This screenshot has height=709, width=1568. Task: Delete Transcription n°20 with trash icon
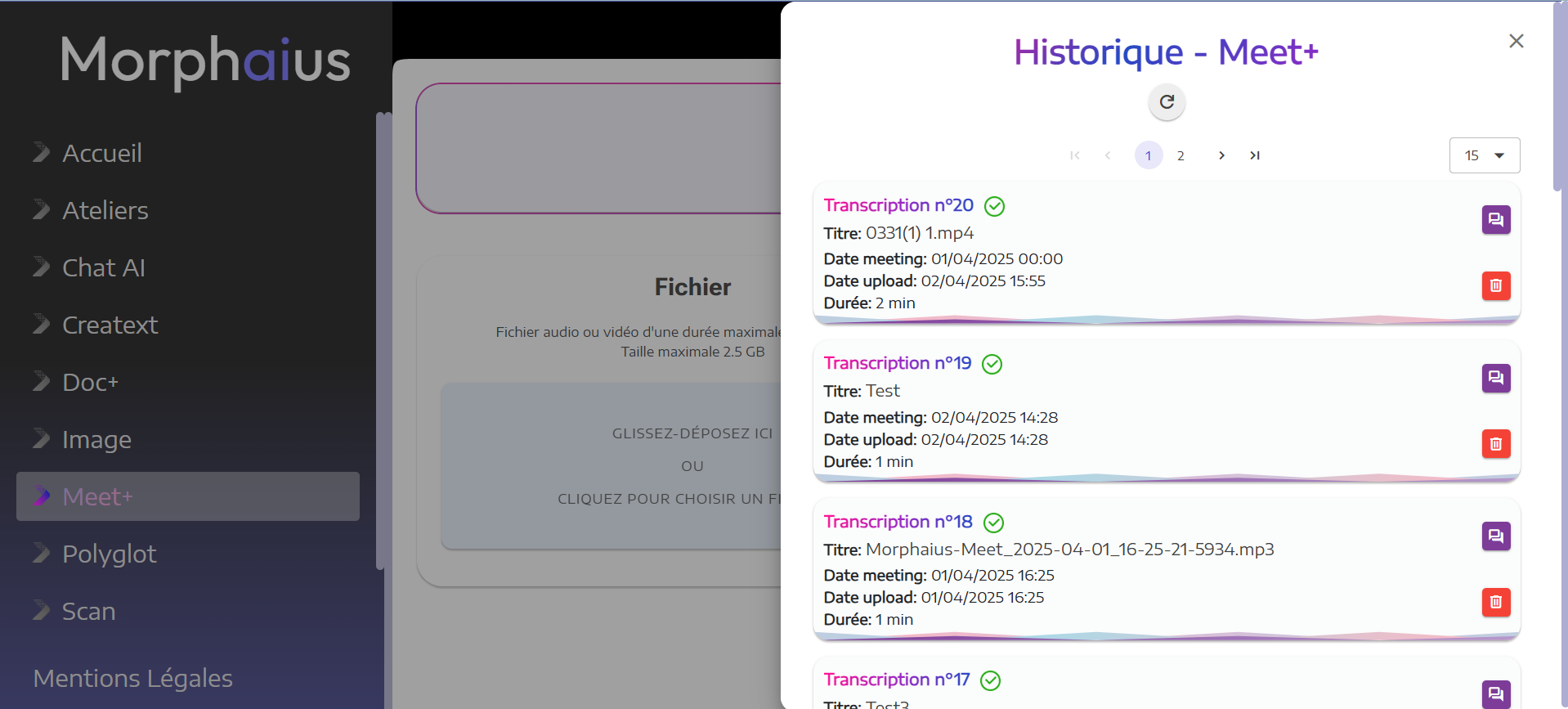[x=1495, y=286]
